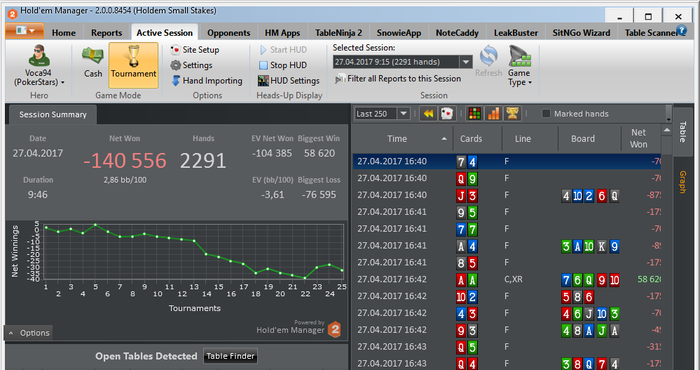The image size is (700, 370).
Task: Filter all Reports to this Session
Action: (398, 79)
